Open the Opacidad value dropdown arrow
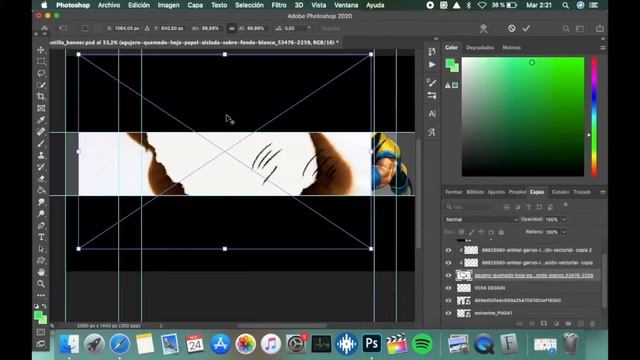Screen dimensions: 640x360 pos(564,220)
